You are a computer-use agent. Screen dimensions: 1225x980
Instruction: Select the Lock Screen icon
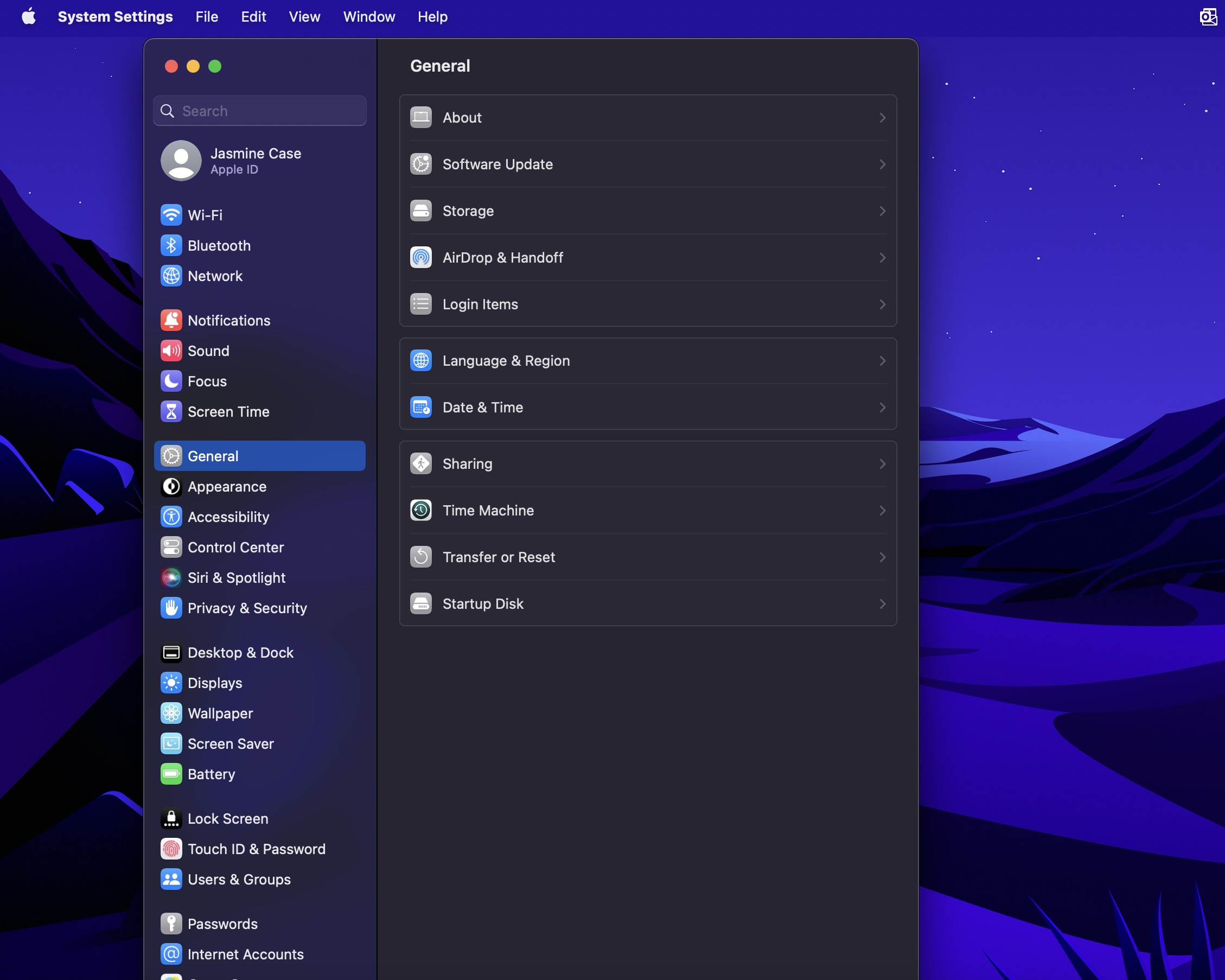(171, 818)
